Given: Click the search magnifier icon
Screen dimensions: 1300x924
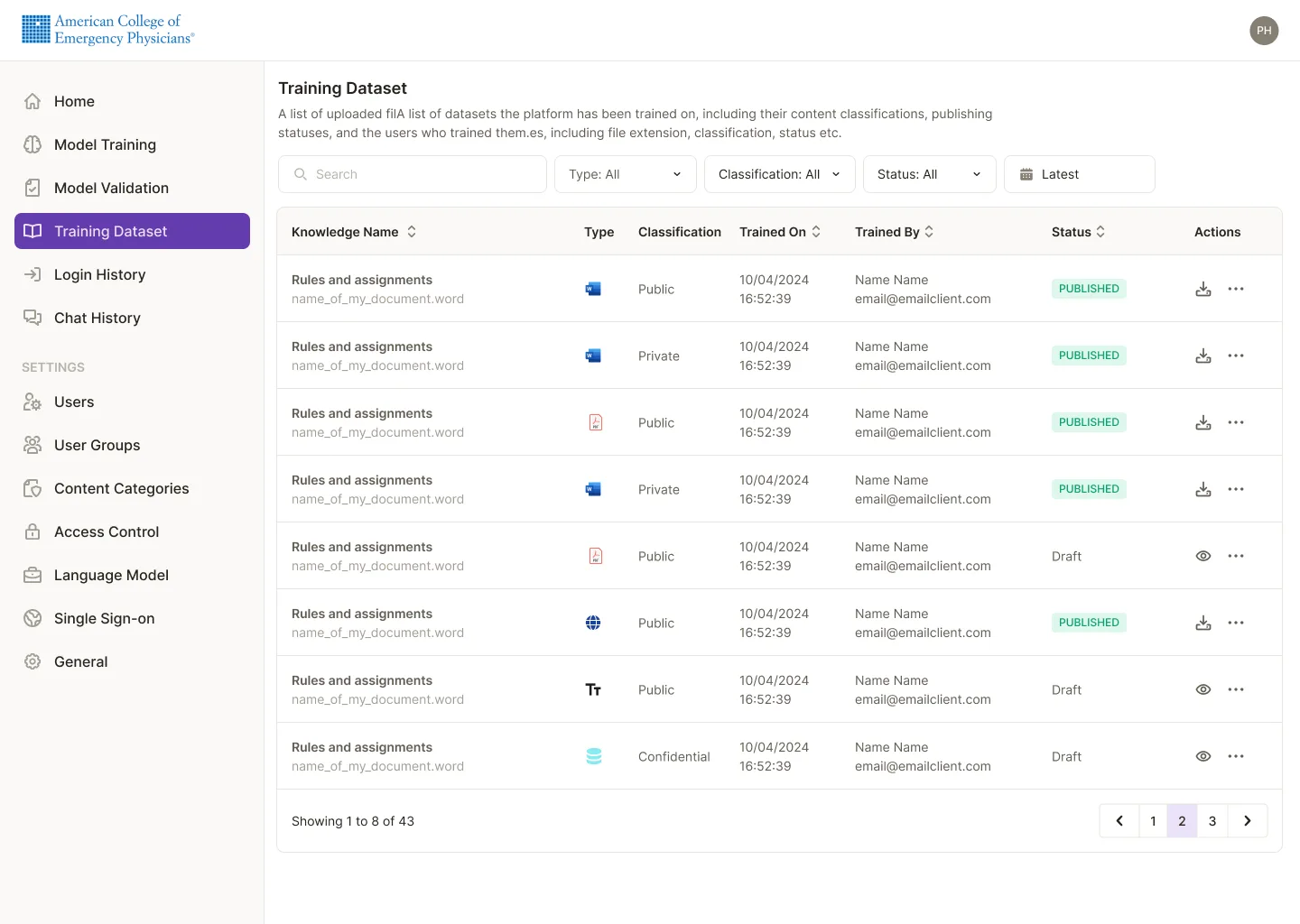Looking at the screenshot, I should [301, 174].
